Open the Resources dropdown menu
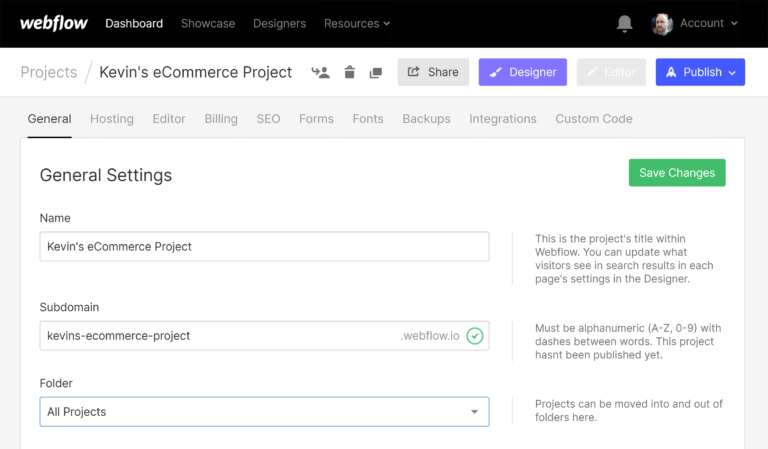 [x=357, y=23]
